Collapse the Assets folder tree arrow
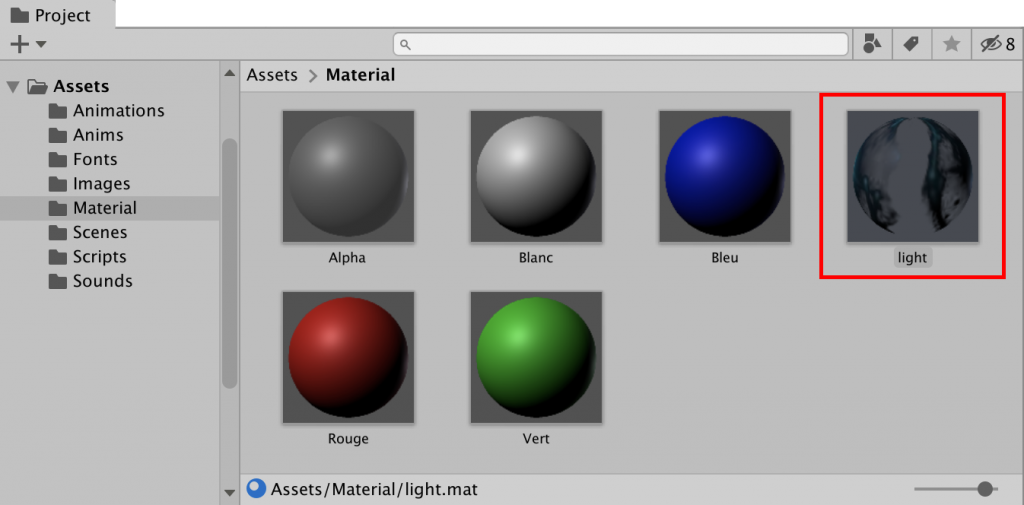 13,87
